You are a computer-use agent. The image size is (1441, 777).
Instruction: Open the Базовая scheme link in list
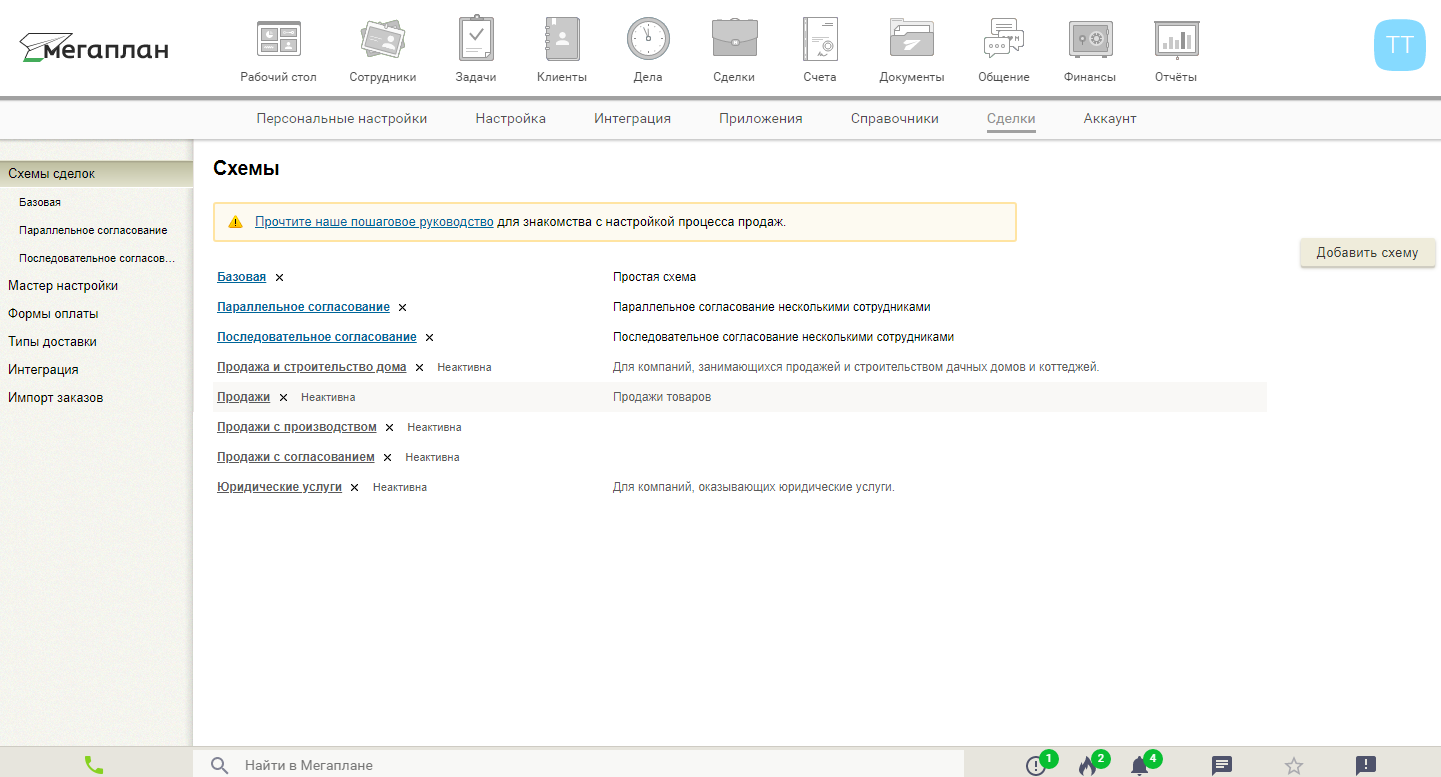point(242,277)
